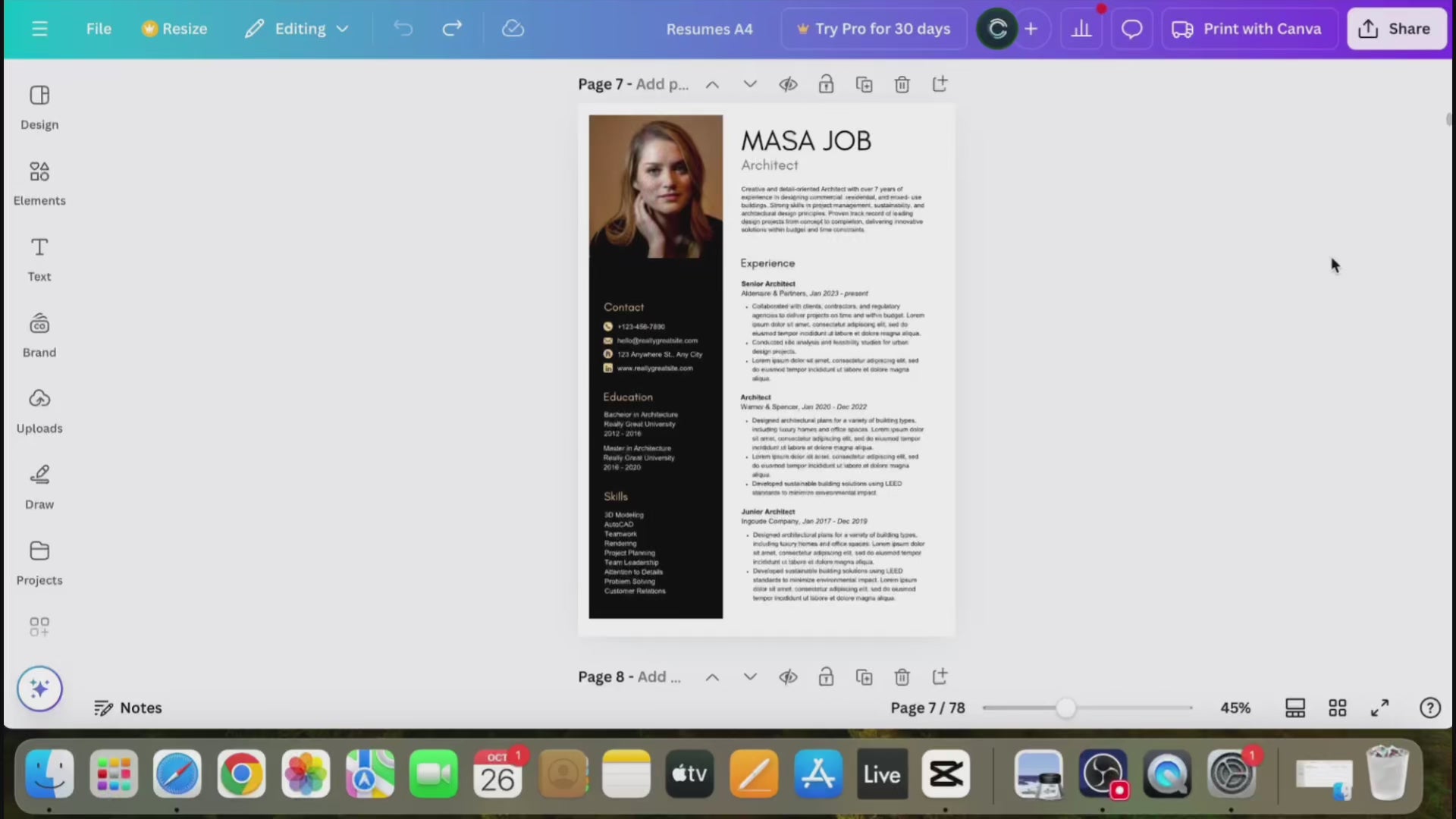Open the main hamburger menu
Viewport: 1456px width, 819px height.
(x=39, y=29)
